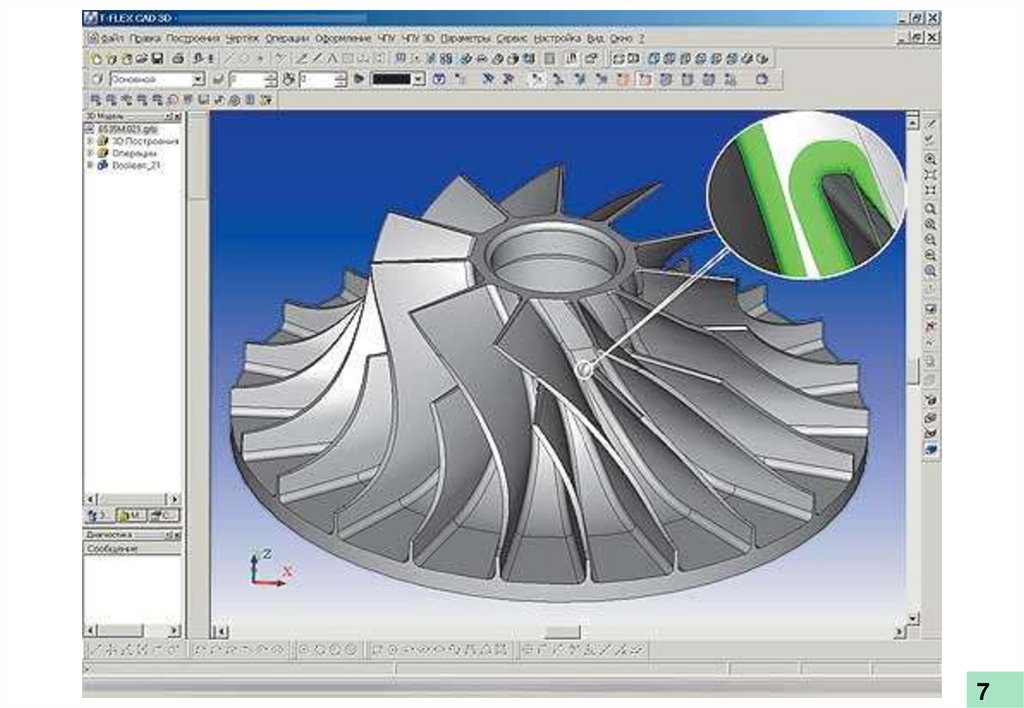
Task: Select the root .grb file tree item
Action: pos(127,129)
